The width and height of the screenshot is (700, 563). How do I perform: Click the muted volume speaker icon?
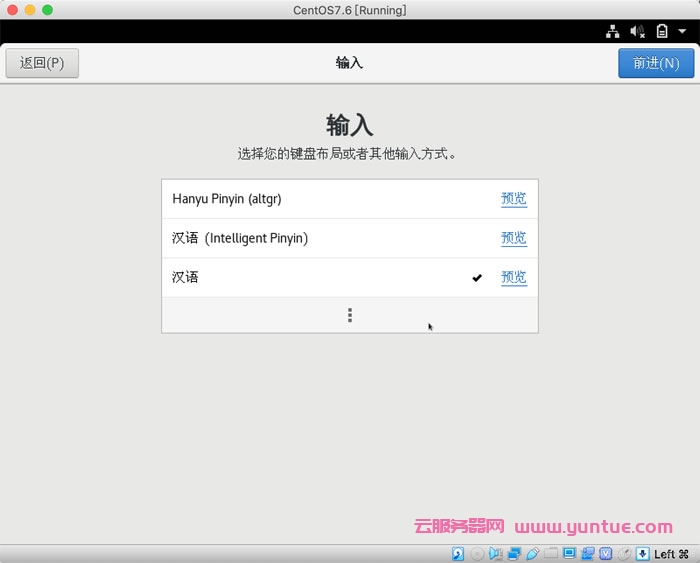point(638,32)
